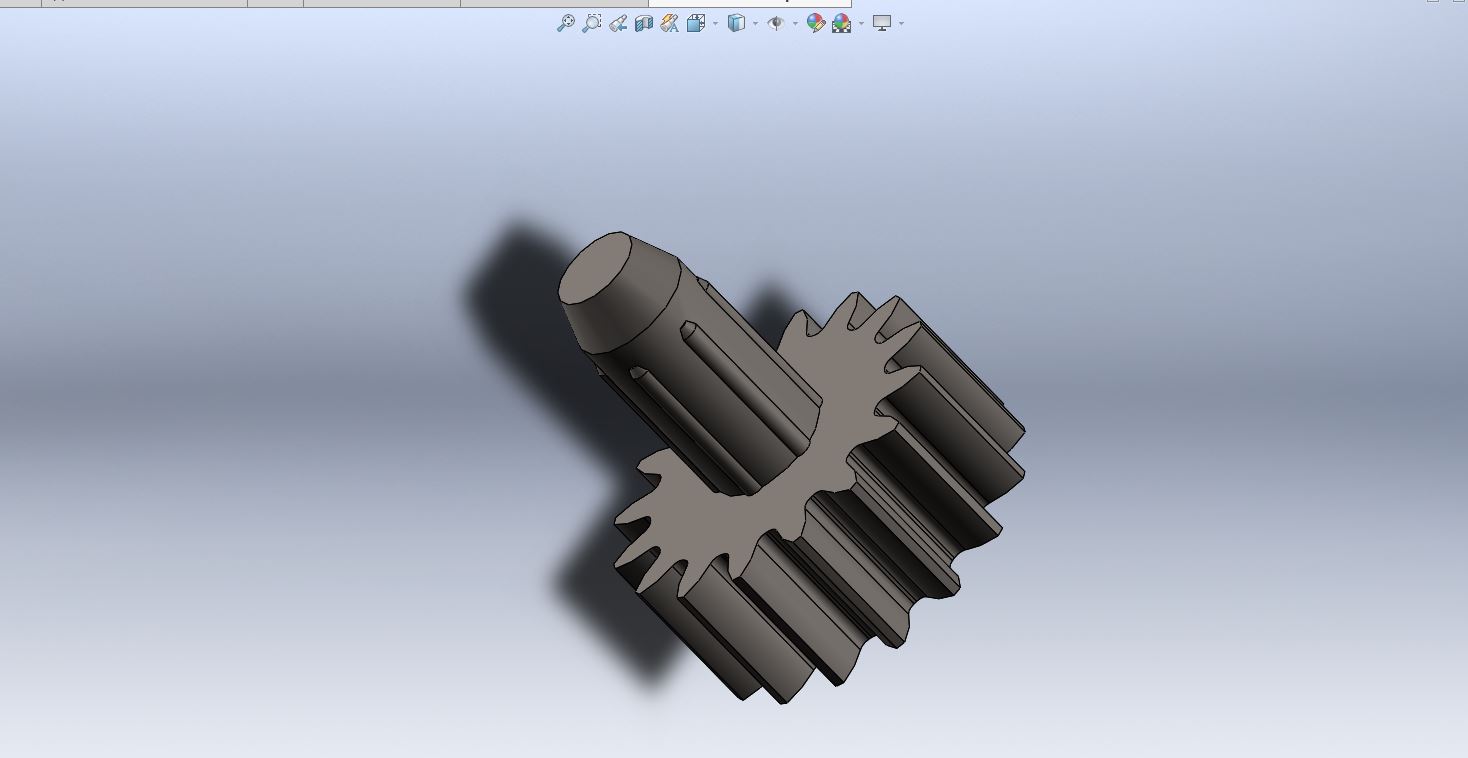Screen dimensions: 1468x758
Task: Expand the Hide/Show Items dropdown arrow
Action: pyautogui.click(x=796, y=23)
